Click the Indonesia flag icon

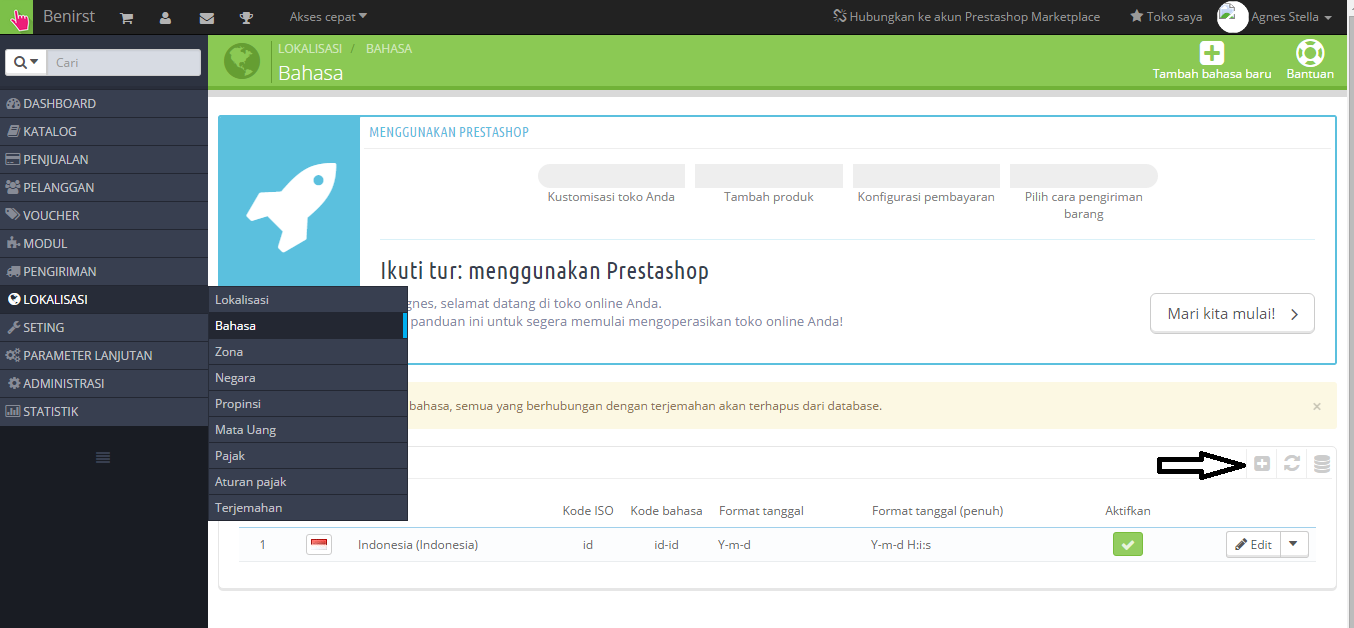click(319, 544)
